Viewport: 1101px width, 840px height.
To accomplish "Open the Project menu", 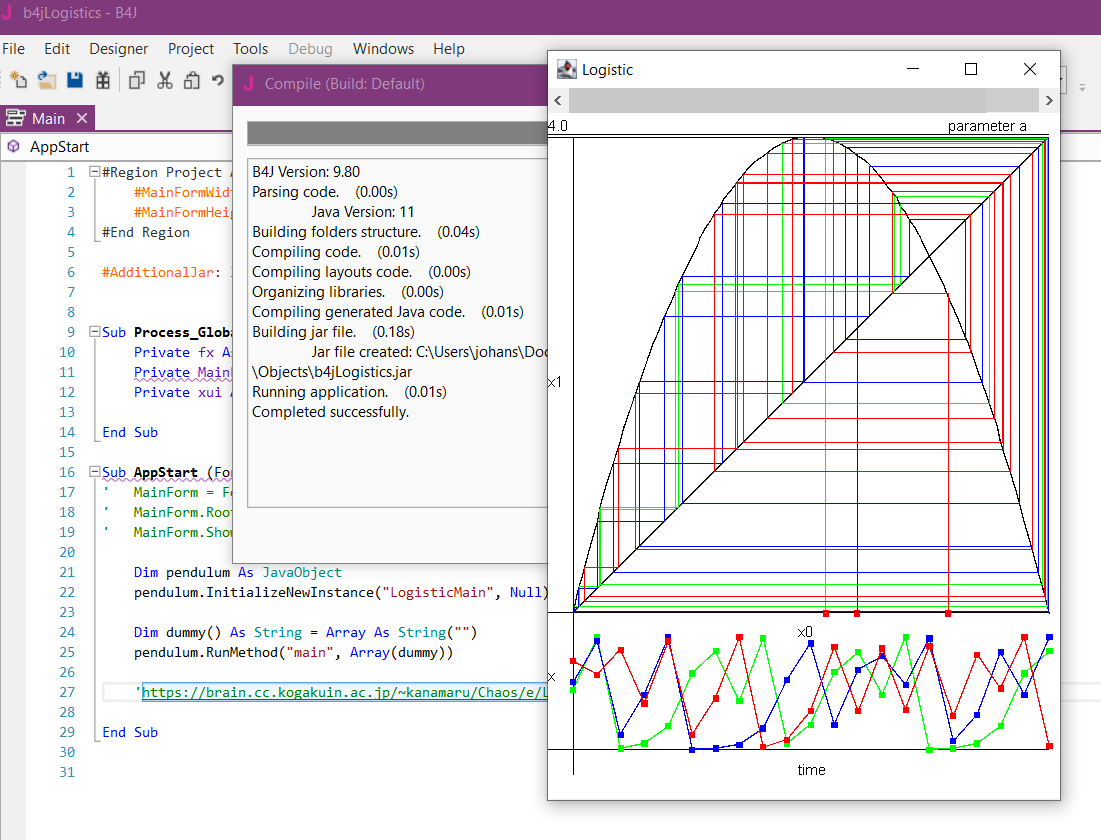I will click(191, 49).
